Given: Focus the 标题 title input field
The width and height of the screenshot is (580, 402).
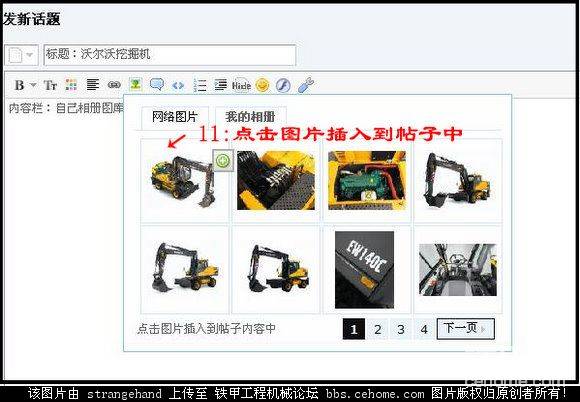Looking at the screenshot, I should pos(170,55).
